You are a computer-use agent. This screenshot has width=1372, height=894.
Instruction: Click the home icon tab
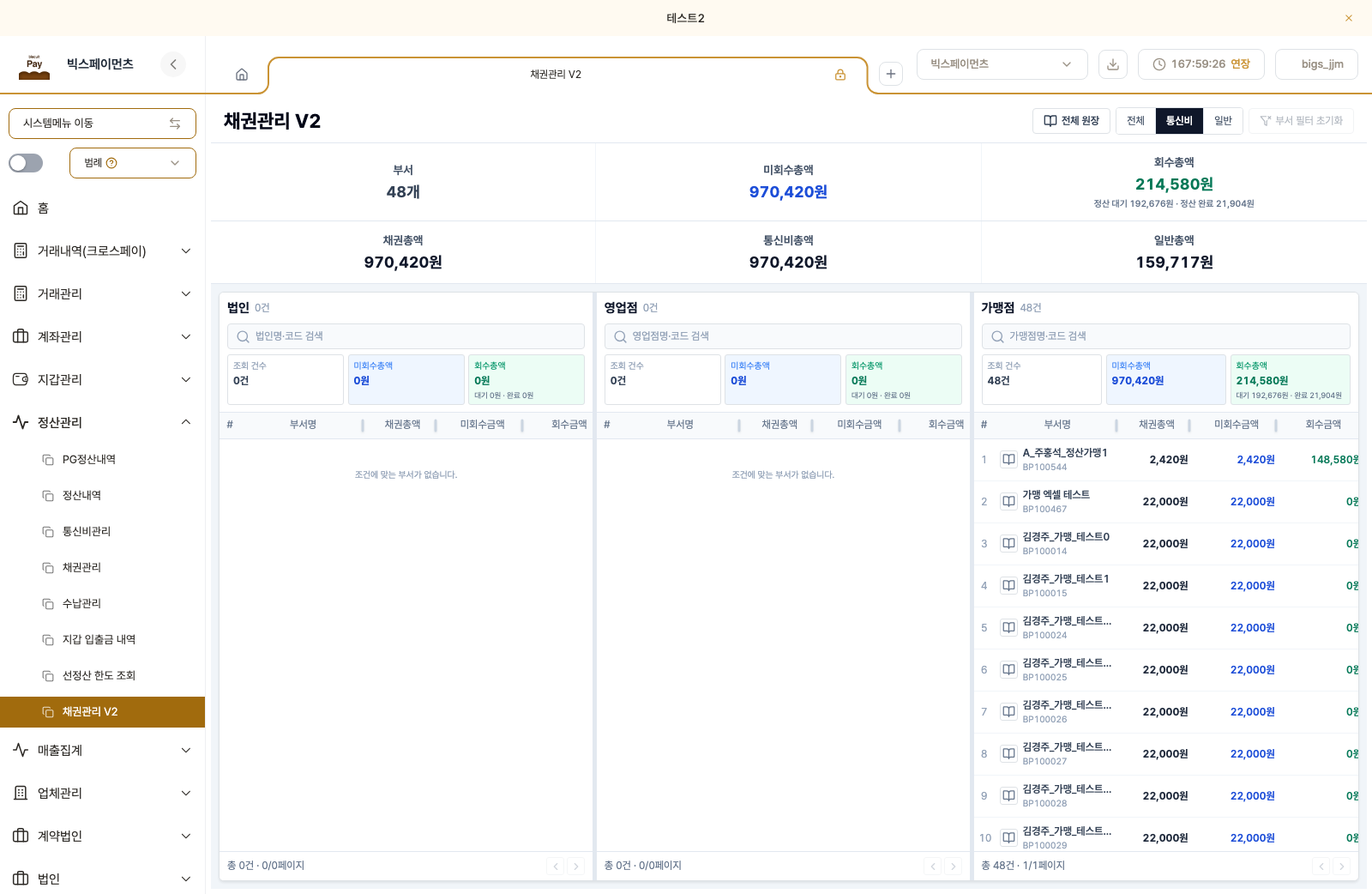click(242, 75)
